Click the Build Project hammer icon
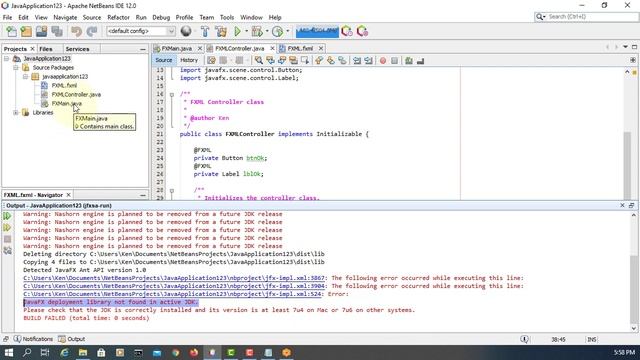Image resolution: width=640 pixels, height=360 pixels. (205, 31)
